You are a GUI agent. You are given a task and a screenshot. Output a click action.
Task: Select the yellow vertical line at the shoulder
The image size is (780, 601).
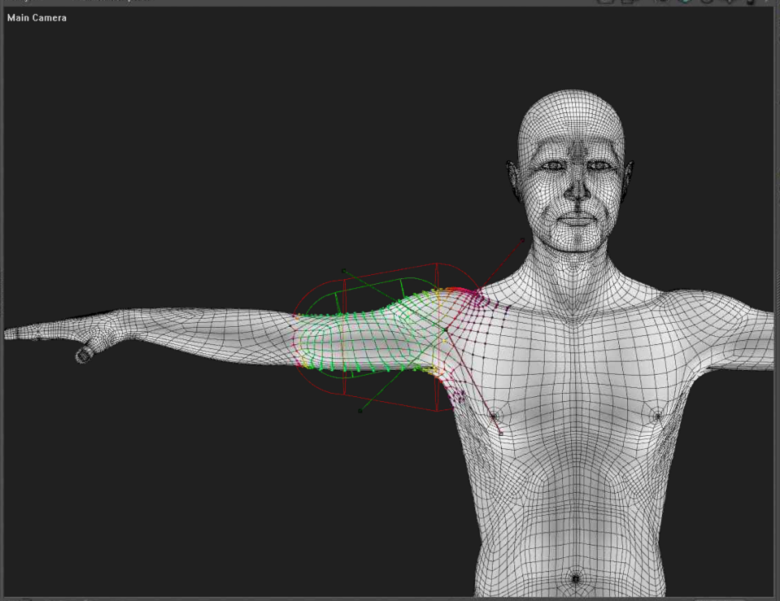(x=438, y=330)
